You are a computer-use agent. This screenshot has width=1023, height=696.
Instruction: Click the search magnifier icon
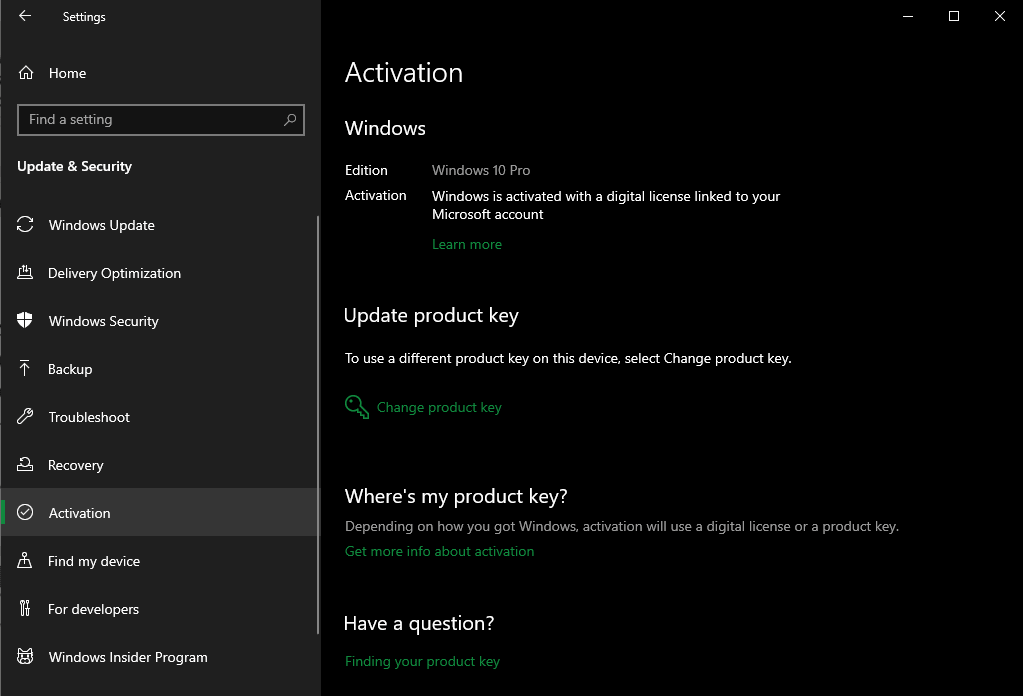[x=290, y=119]
